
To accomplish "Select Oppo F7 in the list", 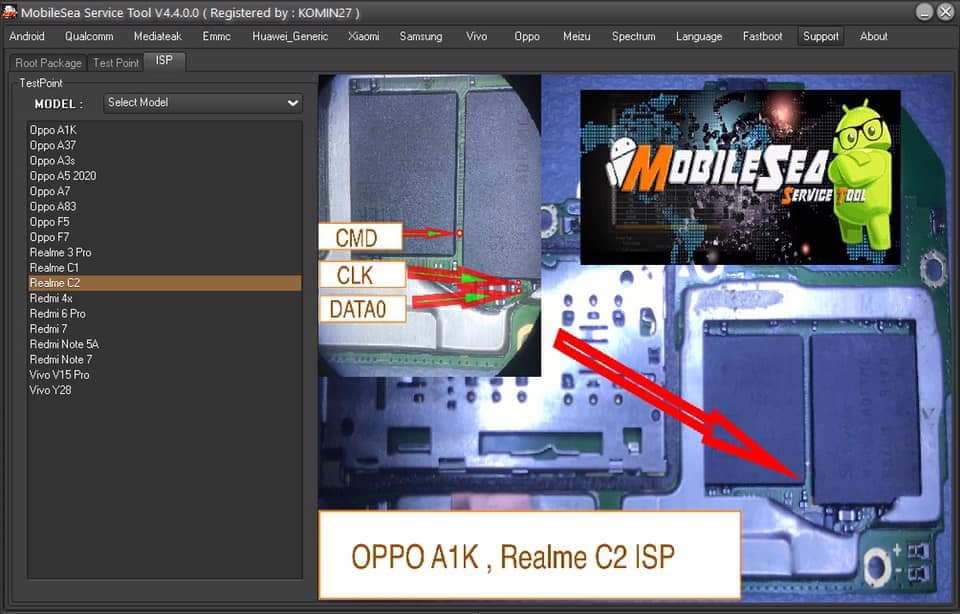I will pyautogui.click(x=164, y=237).
